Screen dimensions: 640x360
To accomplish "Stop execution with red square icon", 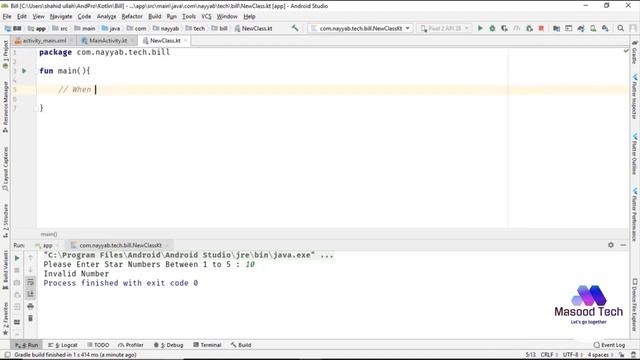I will 541,28.
